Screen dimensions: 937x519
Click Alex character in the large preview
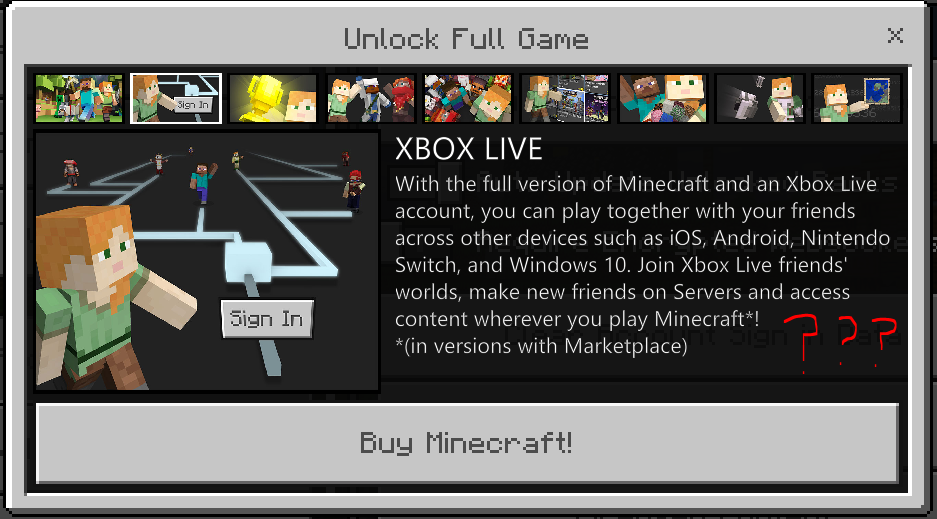point(108,297)
